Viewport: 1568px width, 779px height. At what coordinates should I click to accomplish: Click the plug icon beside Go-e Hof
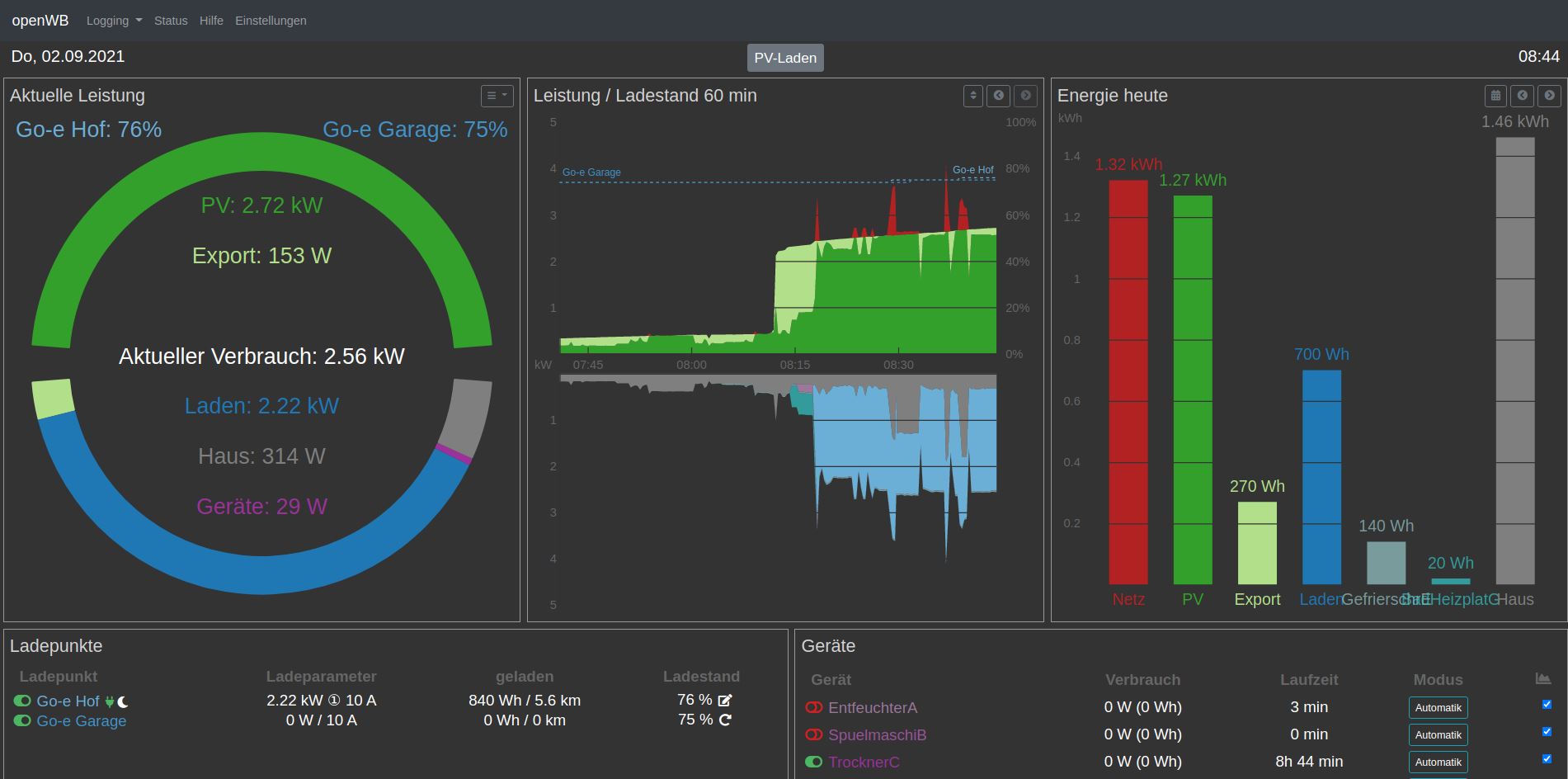(x=110, y=702)
